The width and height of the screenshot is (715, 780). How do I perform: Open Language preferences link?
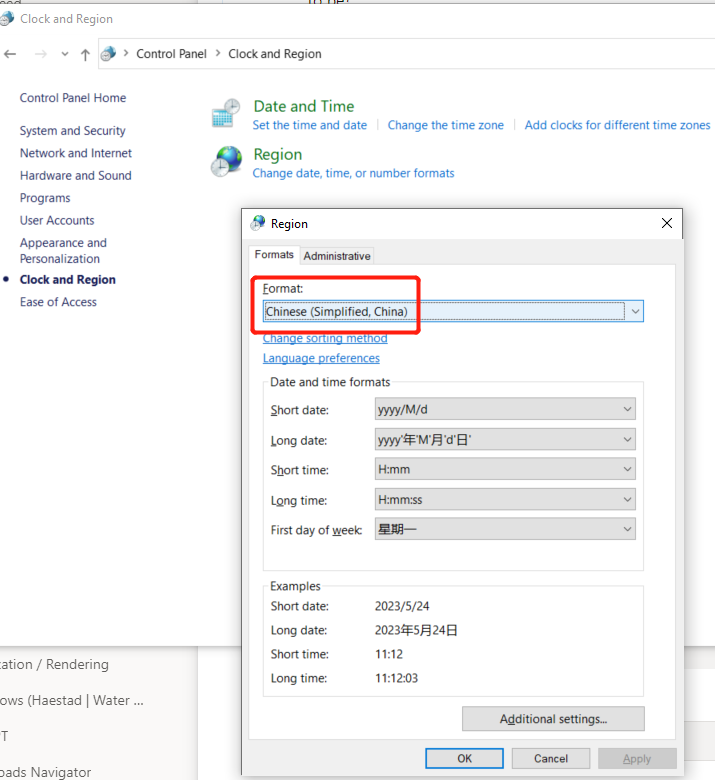pos(321,358)
